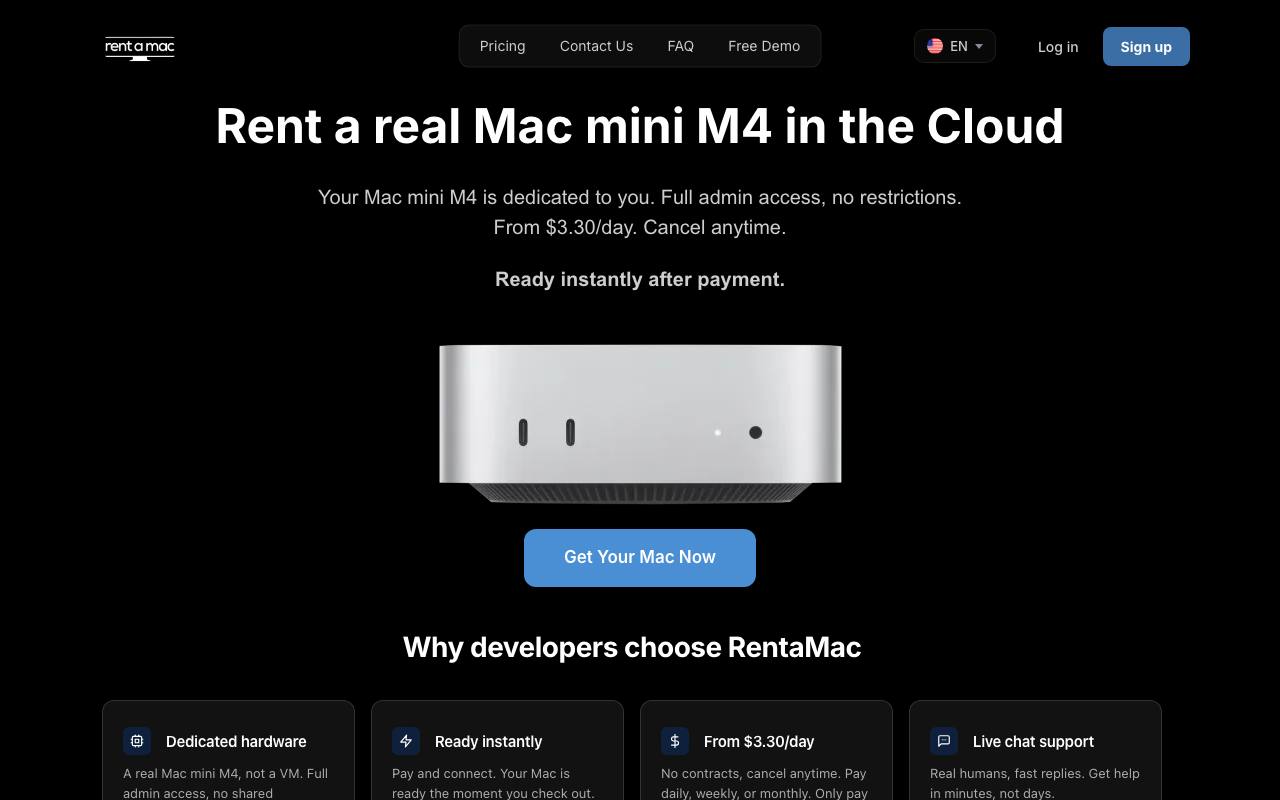Screen dimensions: 1280x800
Task: Click the Dedicated hardware chip icon
Action: [x=137, y=741]
